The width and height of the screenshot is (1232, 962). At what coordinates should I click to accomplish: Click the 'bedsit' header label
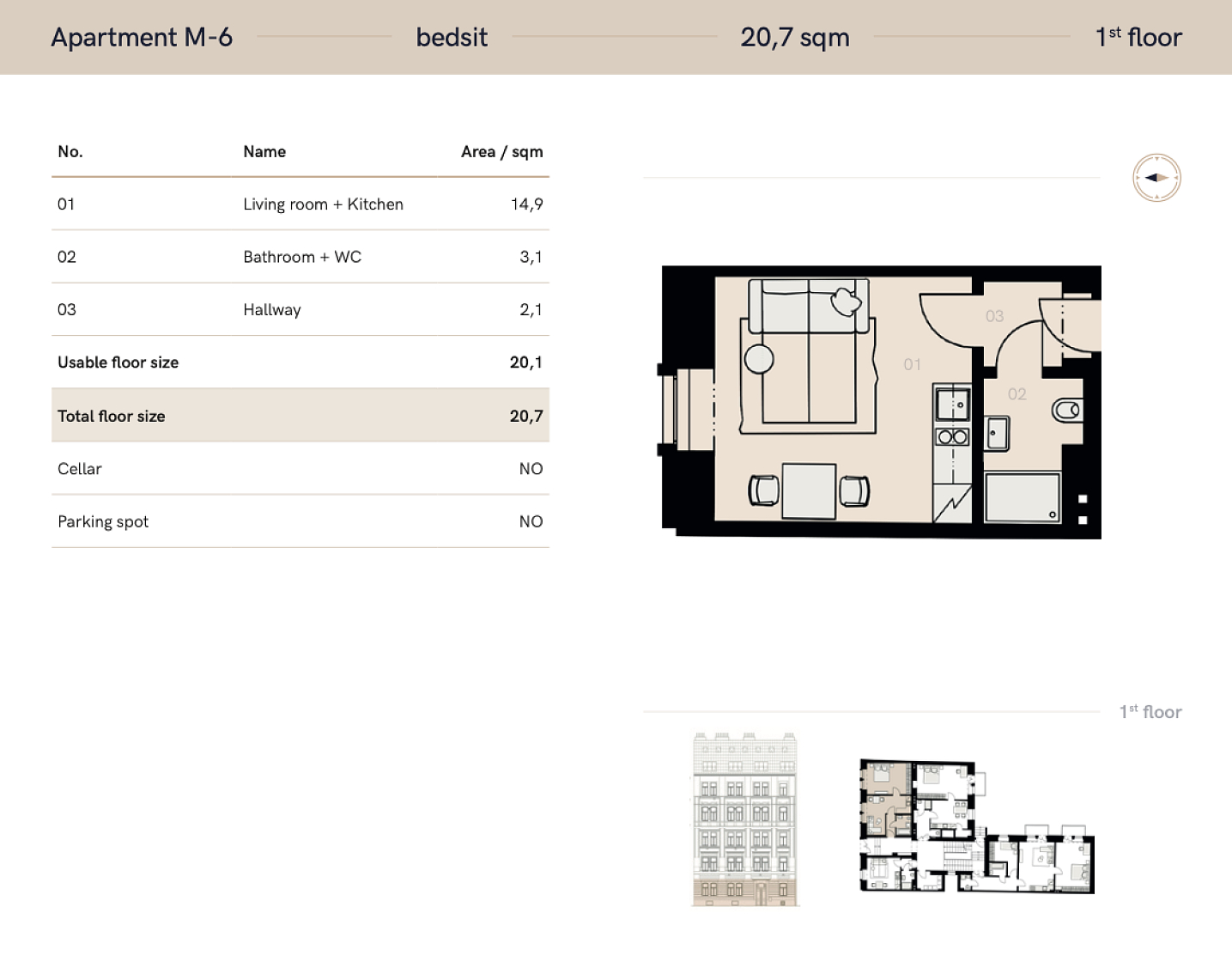click(452, 37)
